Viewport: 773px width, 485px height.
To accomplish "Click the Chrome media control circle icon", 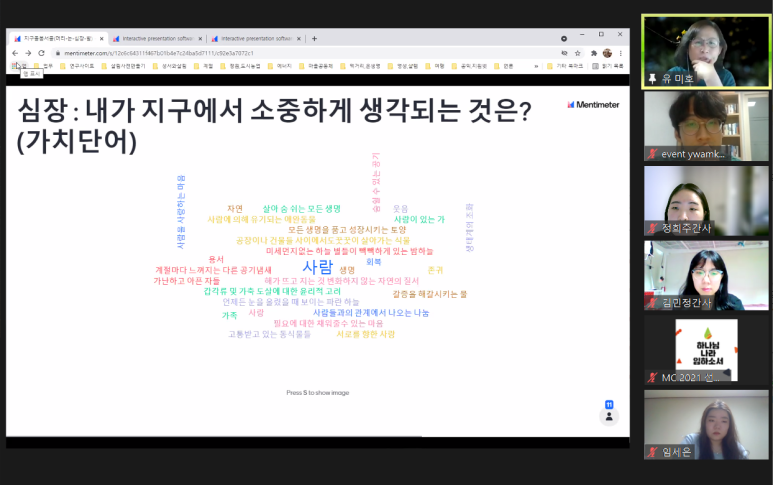I will click(x=564, y=38).
